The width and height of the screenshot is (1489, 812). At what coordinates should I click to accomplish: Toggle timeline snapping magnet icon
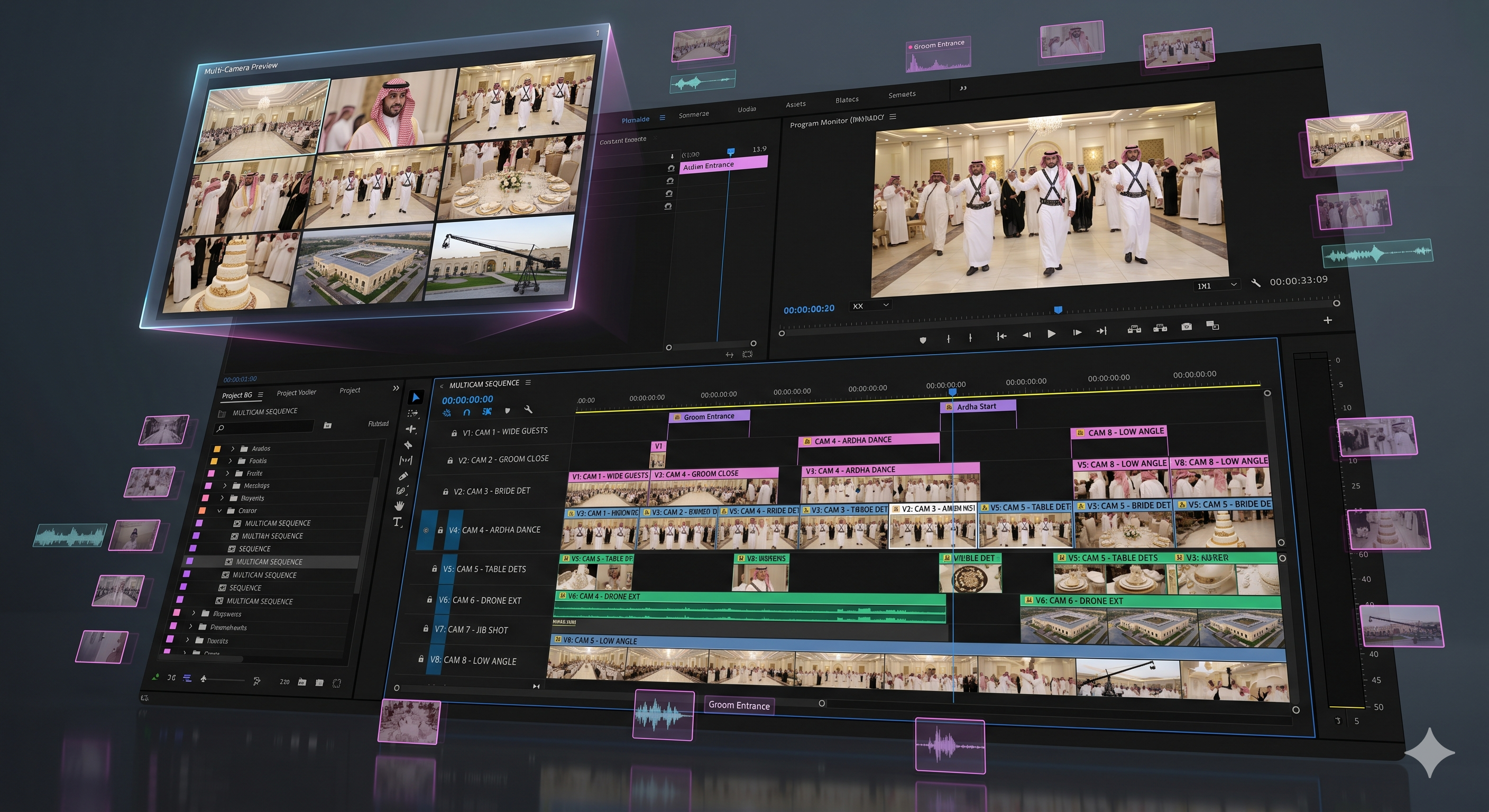(466, 412)
